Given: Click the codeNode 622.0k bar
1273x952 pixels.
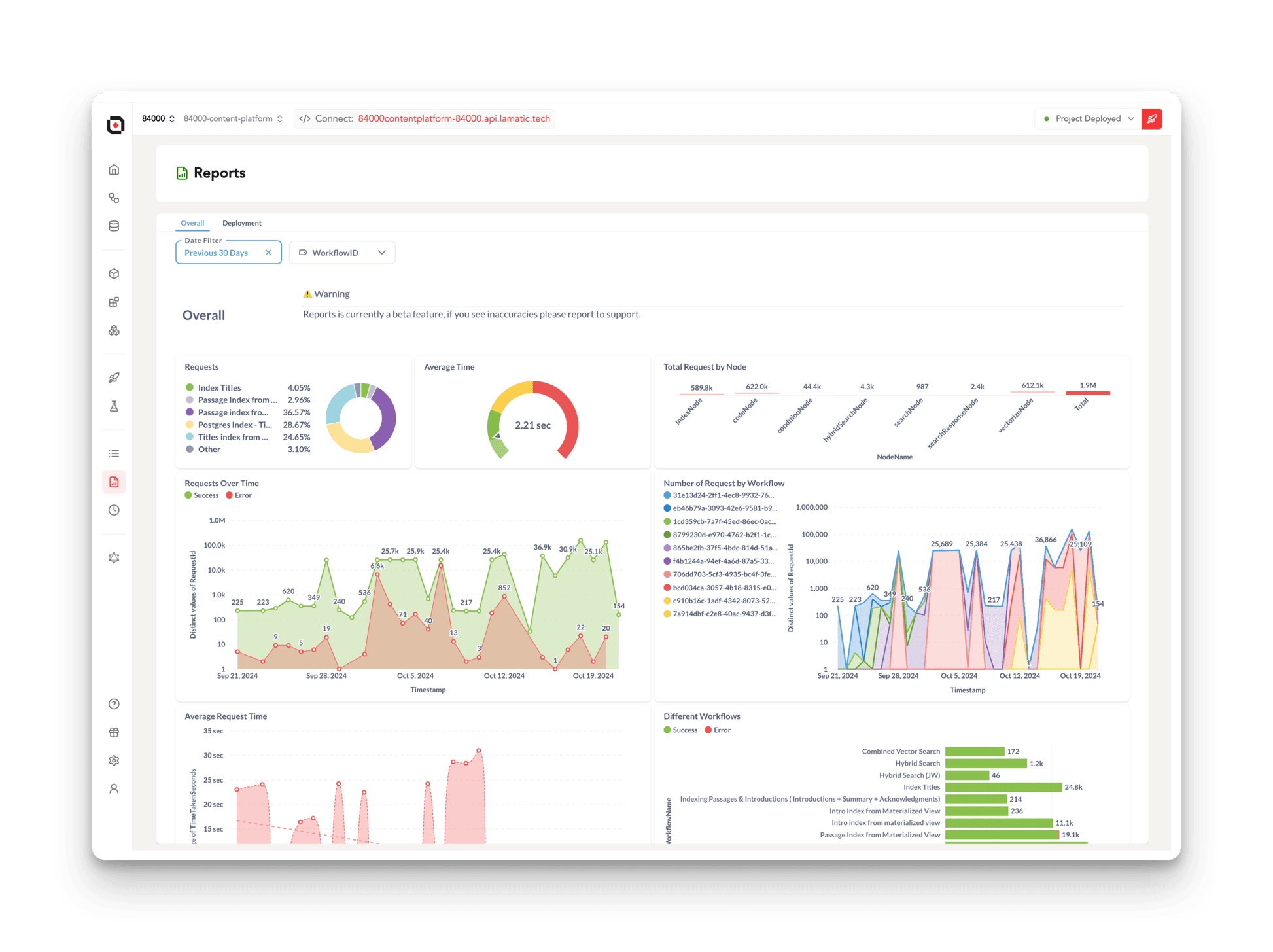Looking at the screenshot, I should 757,393.
